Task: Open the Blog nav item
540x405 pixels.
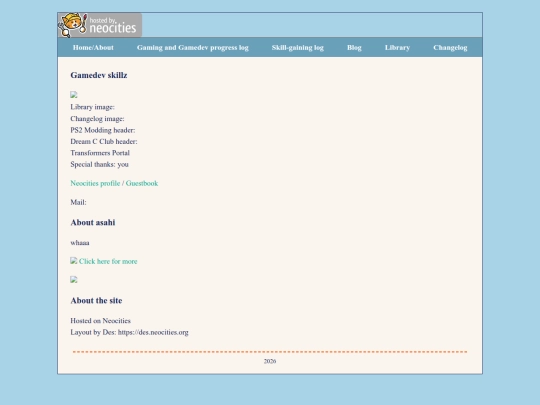Action: (x=354, y=48)
